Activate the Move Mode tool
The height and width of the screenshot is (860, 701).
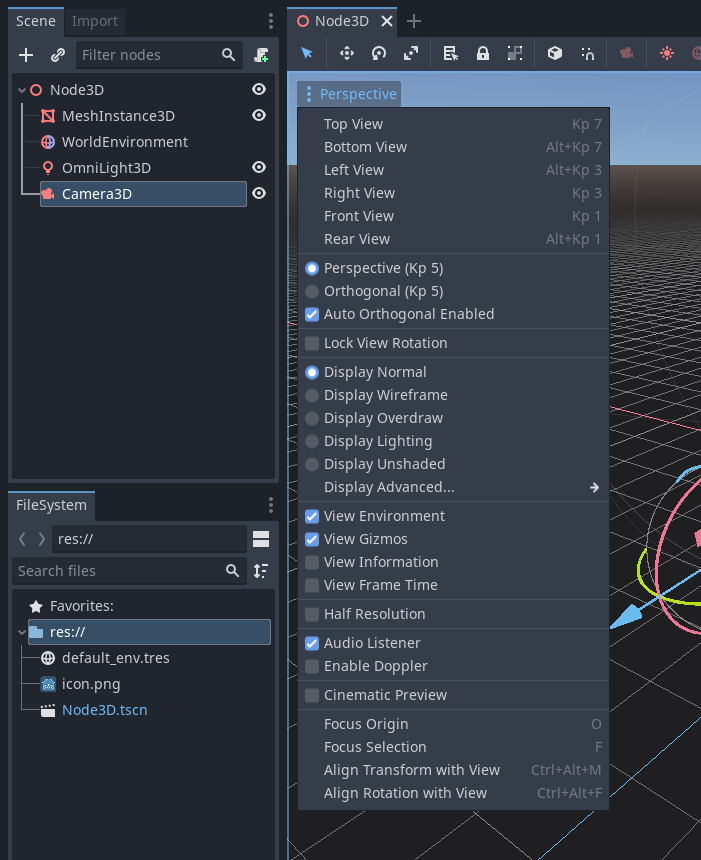coord(347,53)
